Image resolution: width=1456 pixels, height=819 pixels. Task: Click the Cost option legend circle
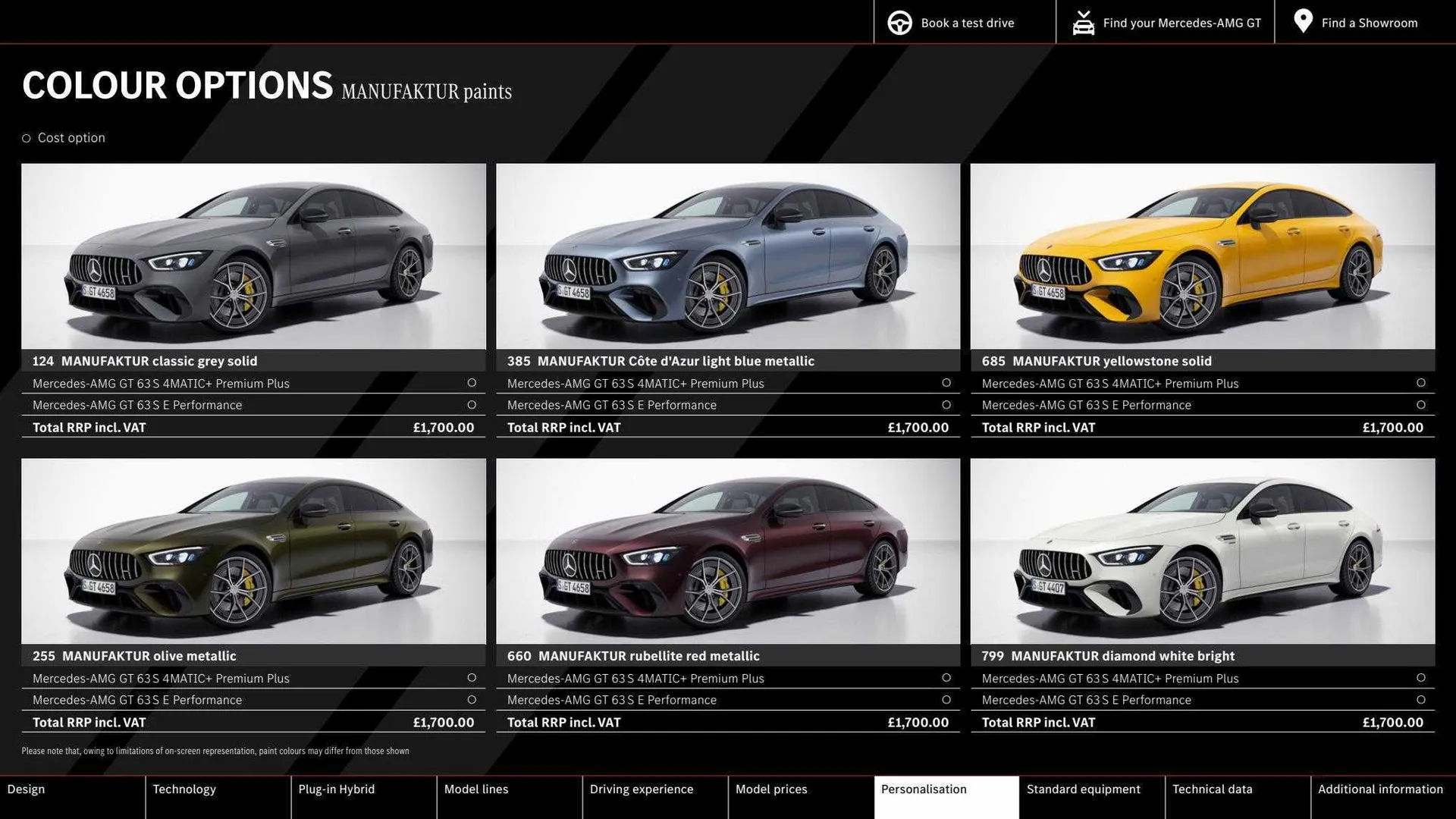point(25,137)
